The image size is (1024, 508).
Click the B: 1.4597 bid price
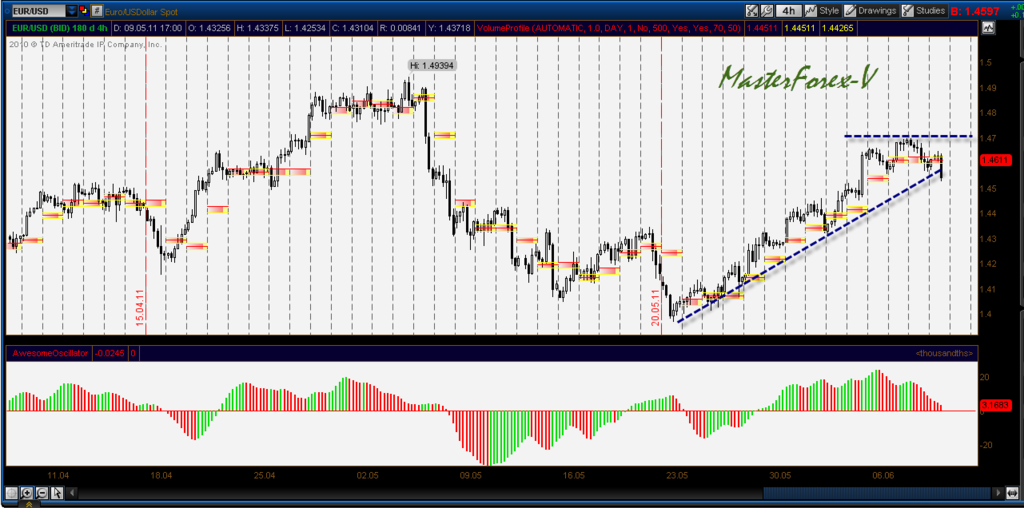tap(975, 11)
